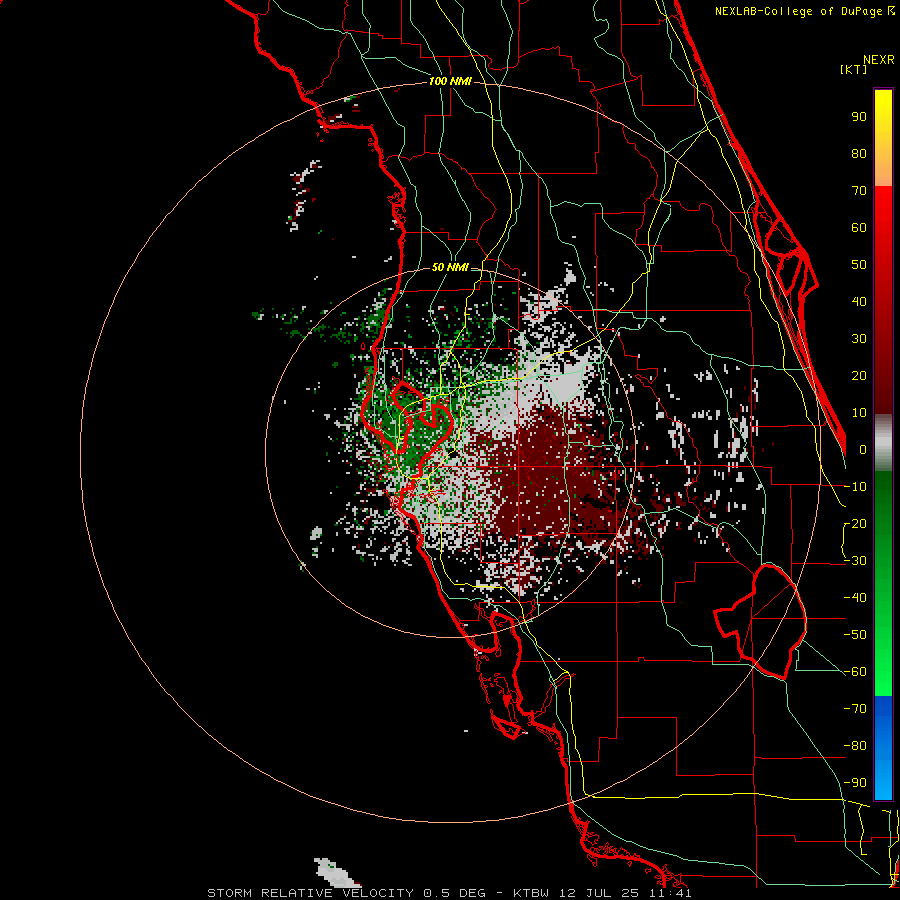Click the NEXLAB-College of DuPage credit text
900x900 pixels.
804,11
